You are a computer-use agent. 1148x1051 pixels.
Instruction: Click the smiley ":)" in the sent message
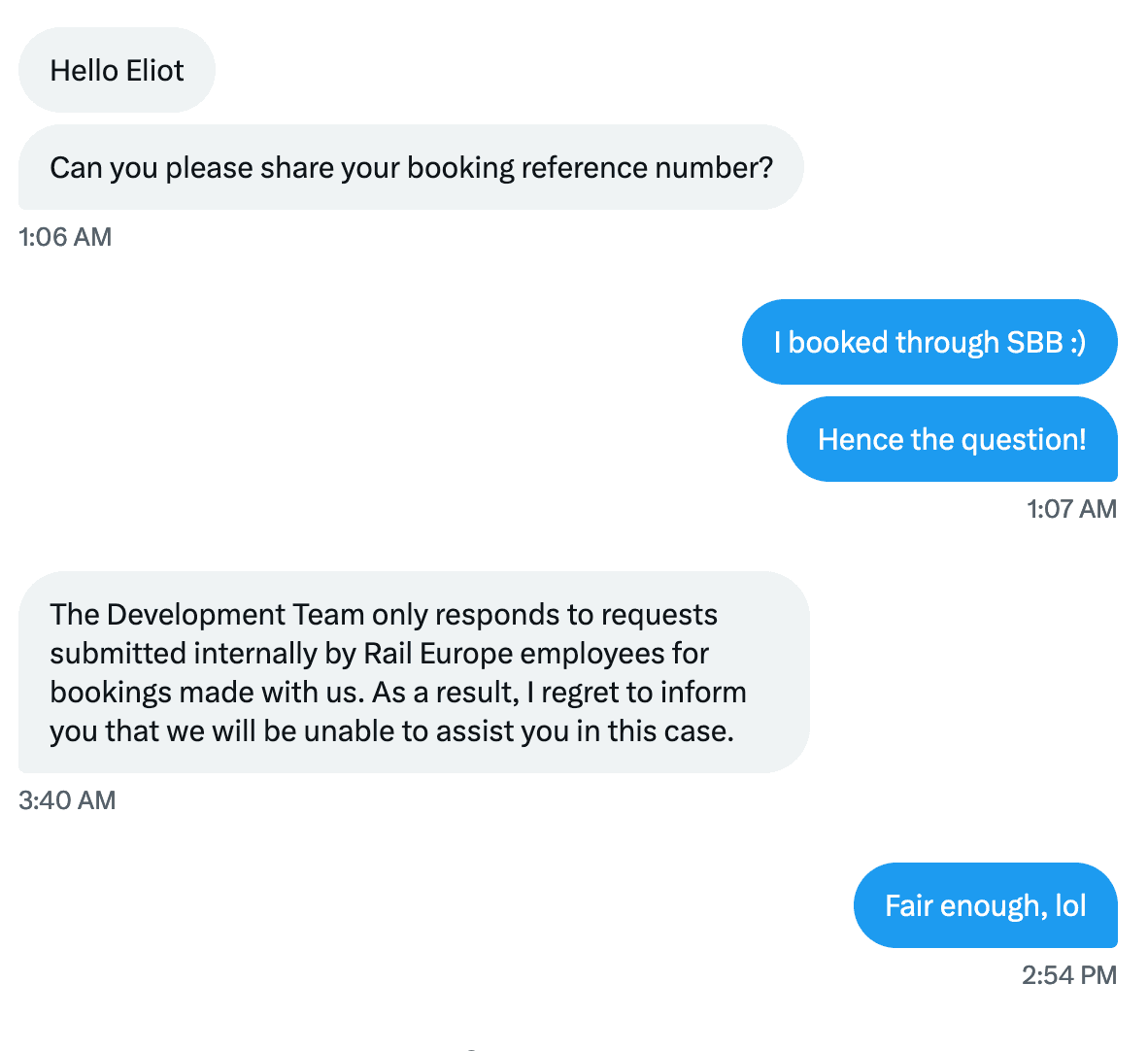click(1077, 343)
